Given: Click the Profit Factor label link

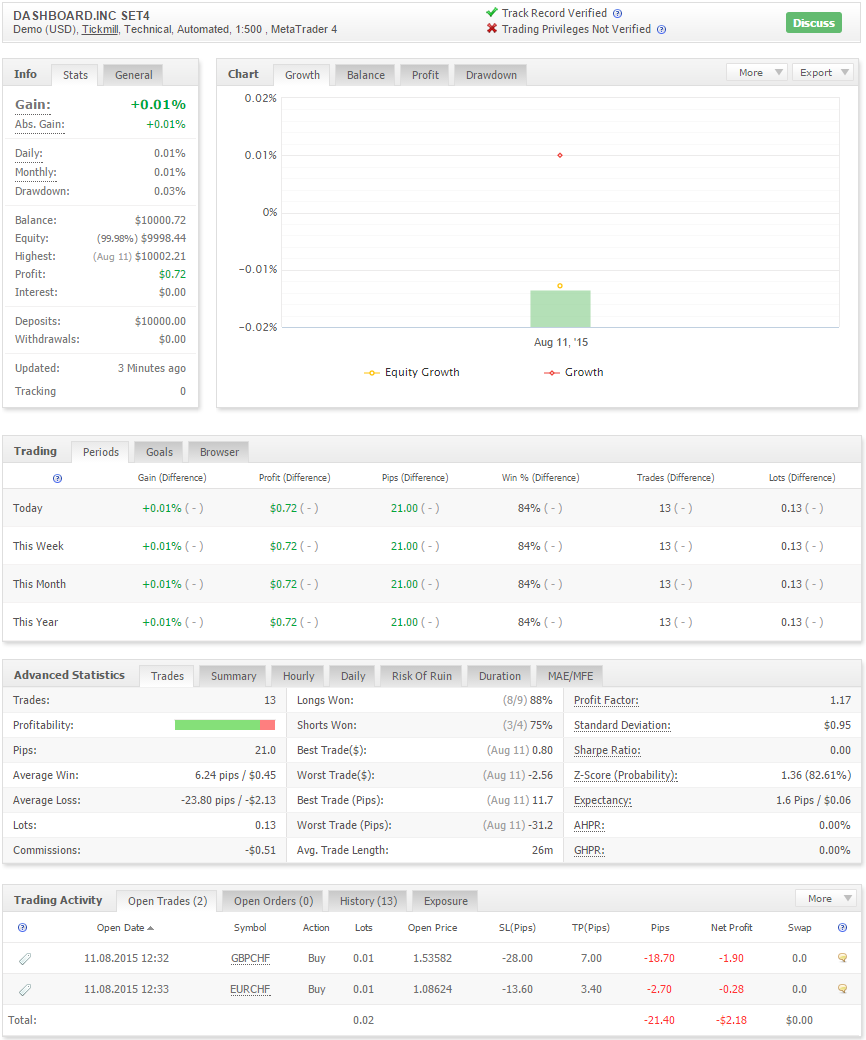Looking at the screenshot, I should click(x=606, y=700).
